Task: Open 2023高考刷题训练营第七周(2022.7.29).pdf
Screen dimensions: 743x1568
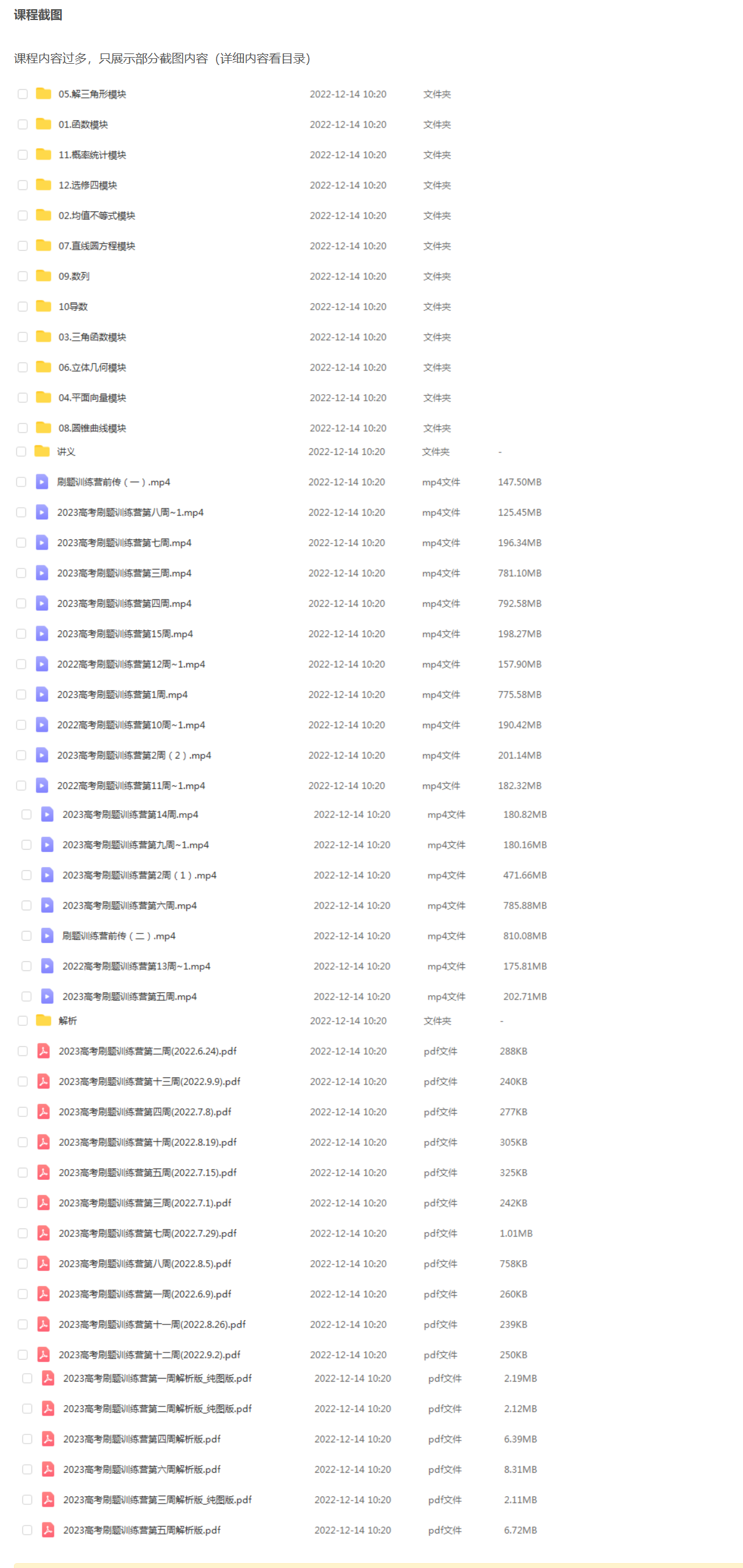Action: click(148, 1233)
